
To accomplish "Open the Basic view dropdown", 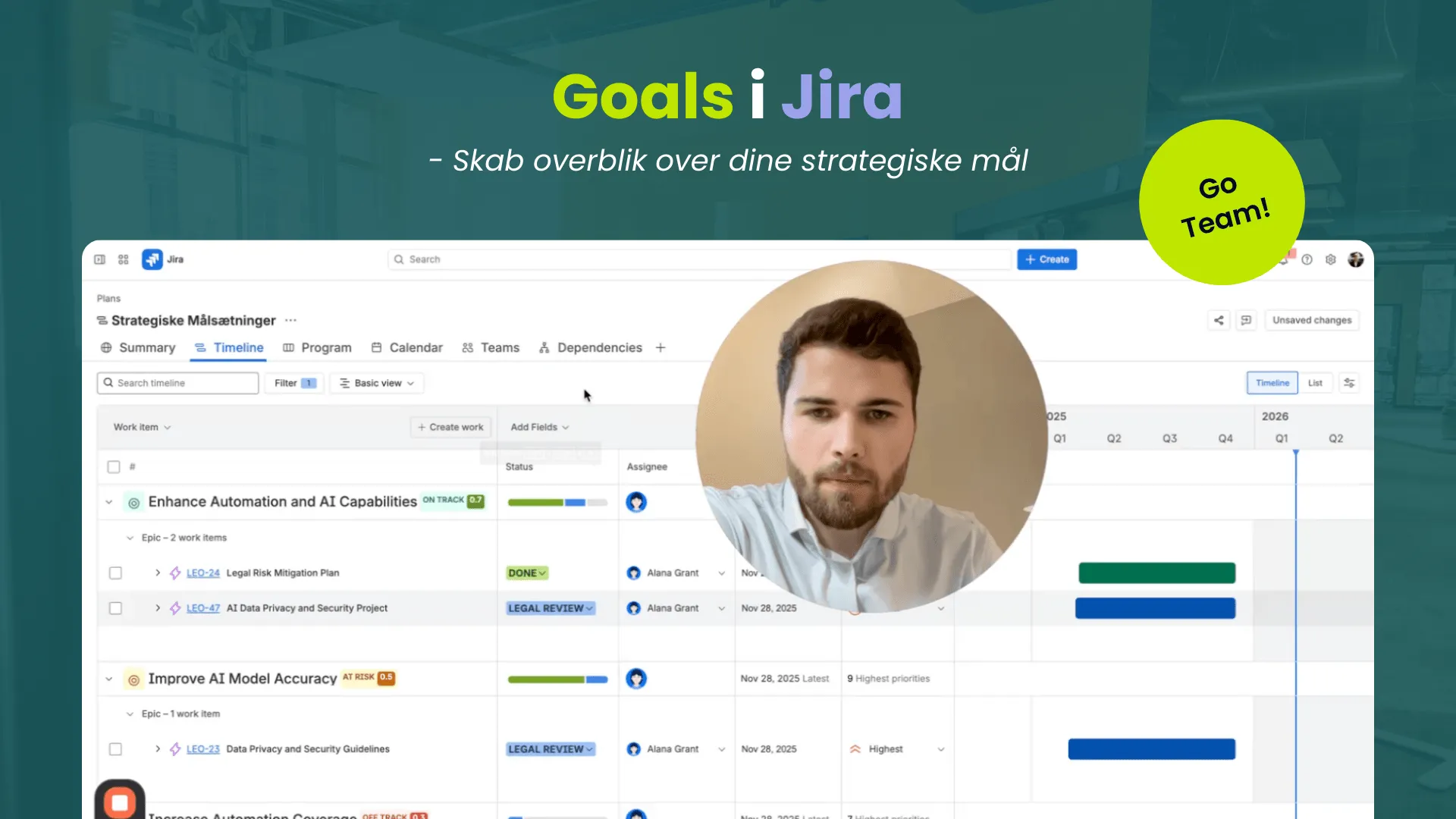I will click(377, 383).
